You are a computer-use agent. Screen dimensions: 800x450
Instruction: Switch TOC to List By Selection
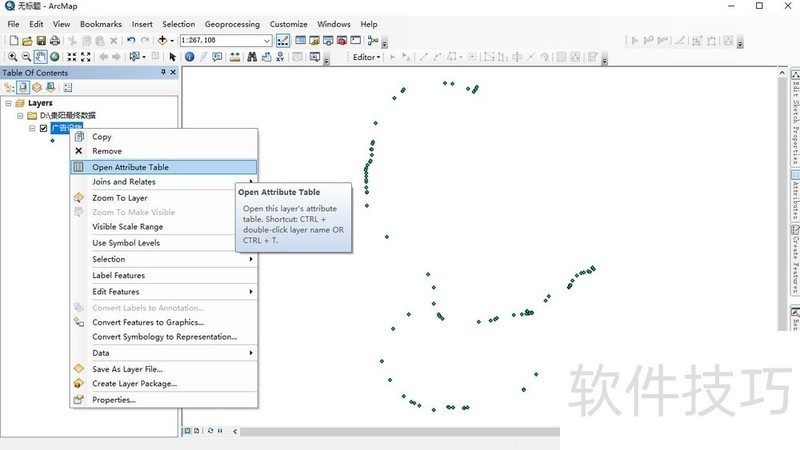[x=51, y=88]
